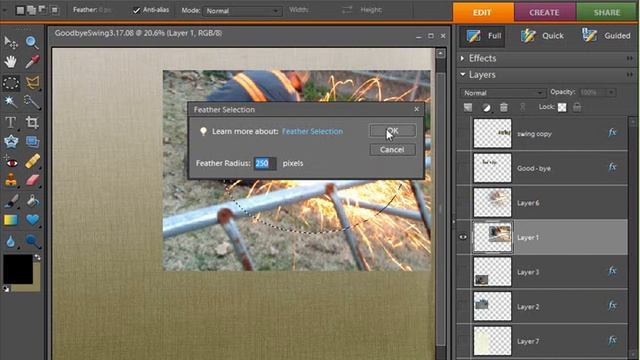Viewport: 640px width, 360px height.
Task: Select the Type tool
Action: pyautogui.click(x=11, y=122)
